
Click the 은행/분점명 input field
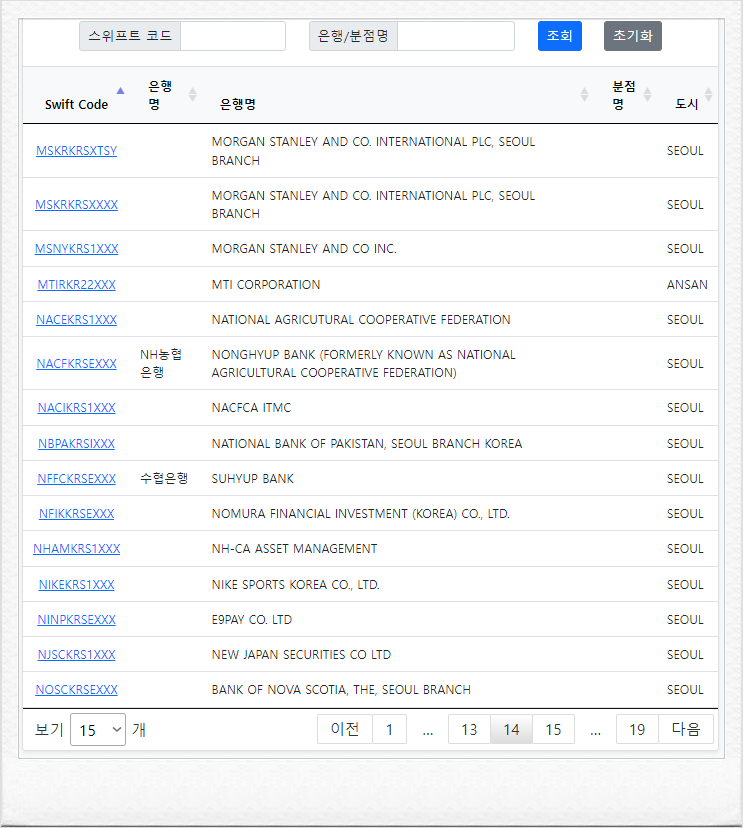pyautogui.click(x=456, y=36)
